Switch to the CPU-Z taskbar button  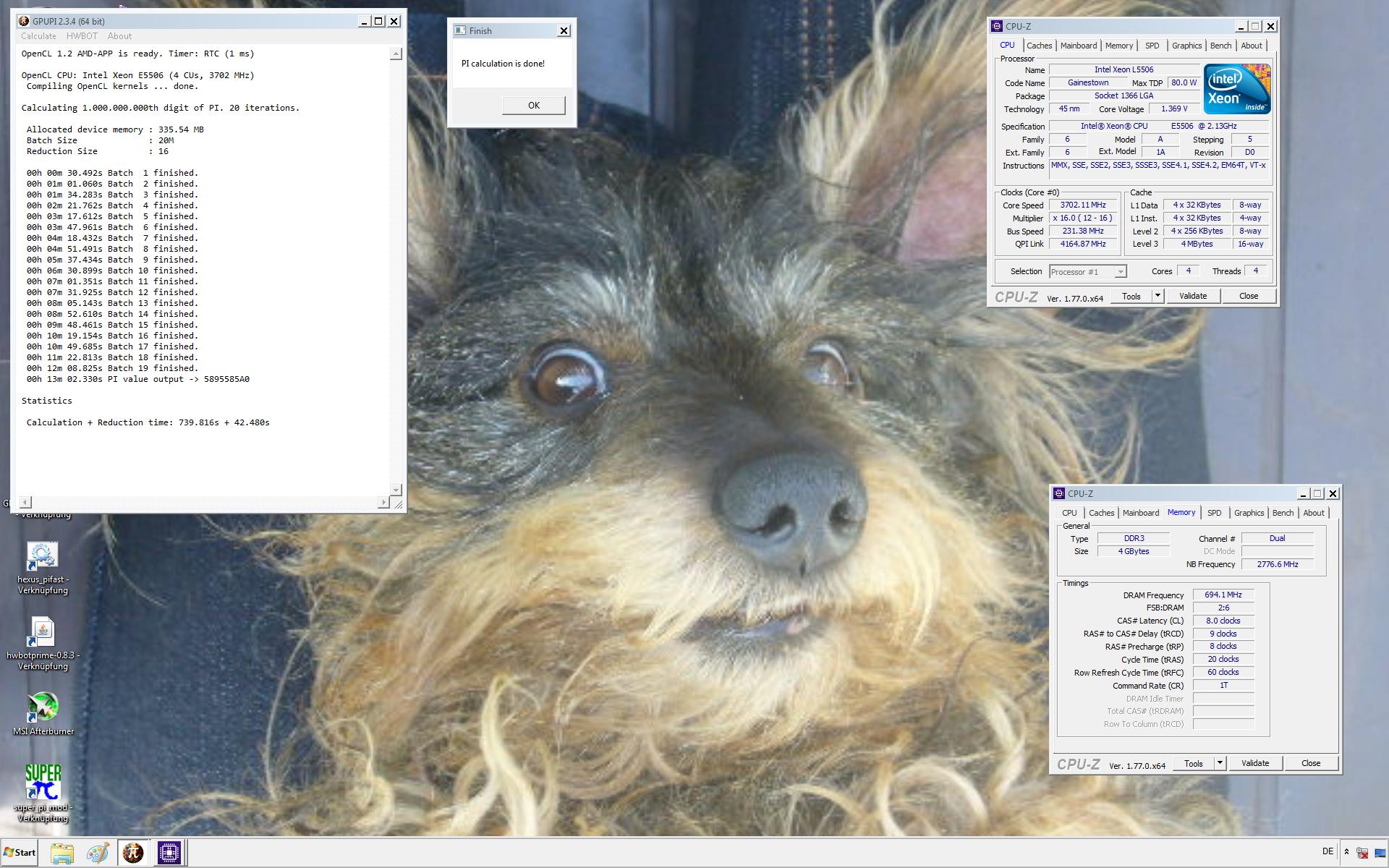pos(169,853)
